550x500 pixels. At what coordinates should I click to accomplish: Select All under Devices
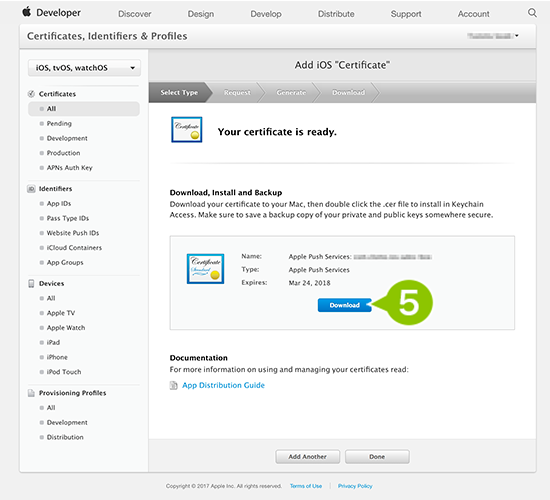(x=51, y=298)
